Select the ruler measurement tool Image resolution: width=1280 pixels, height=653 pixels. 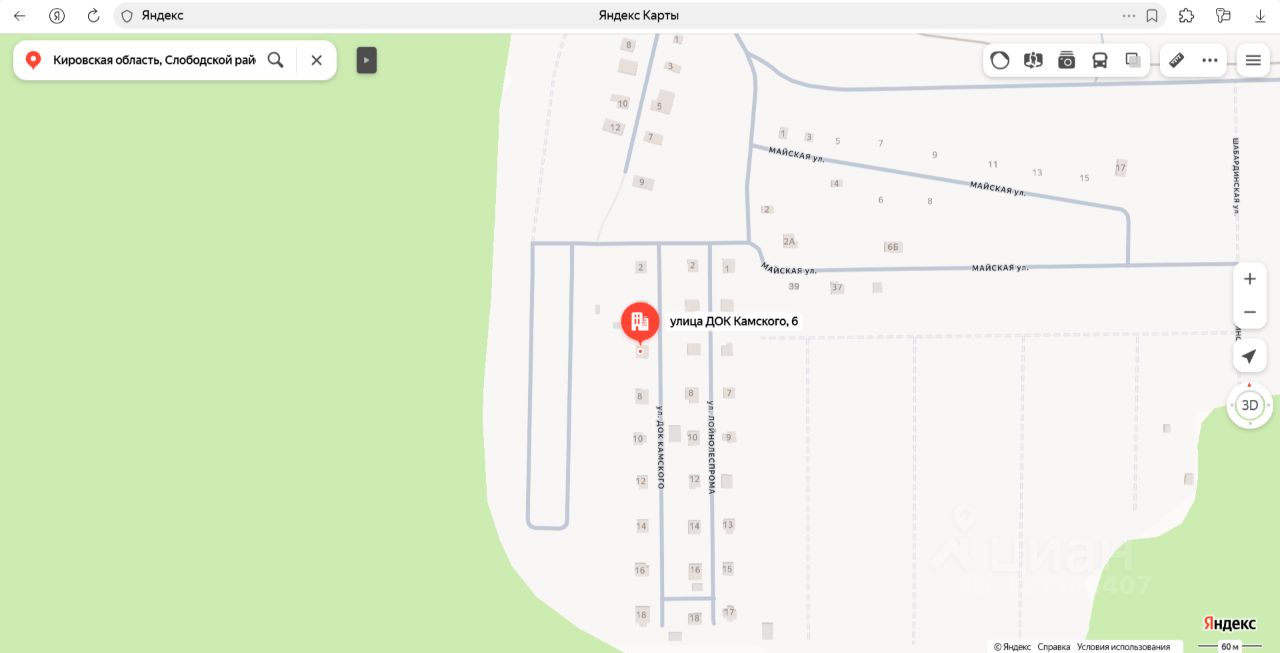click(x=1176, y=60)
